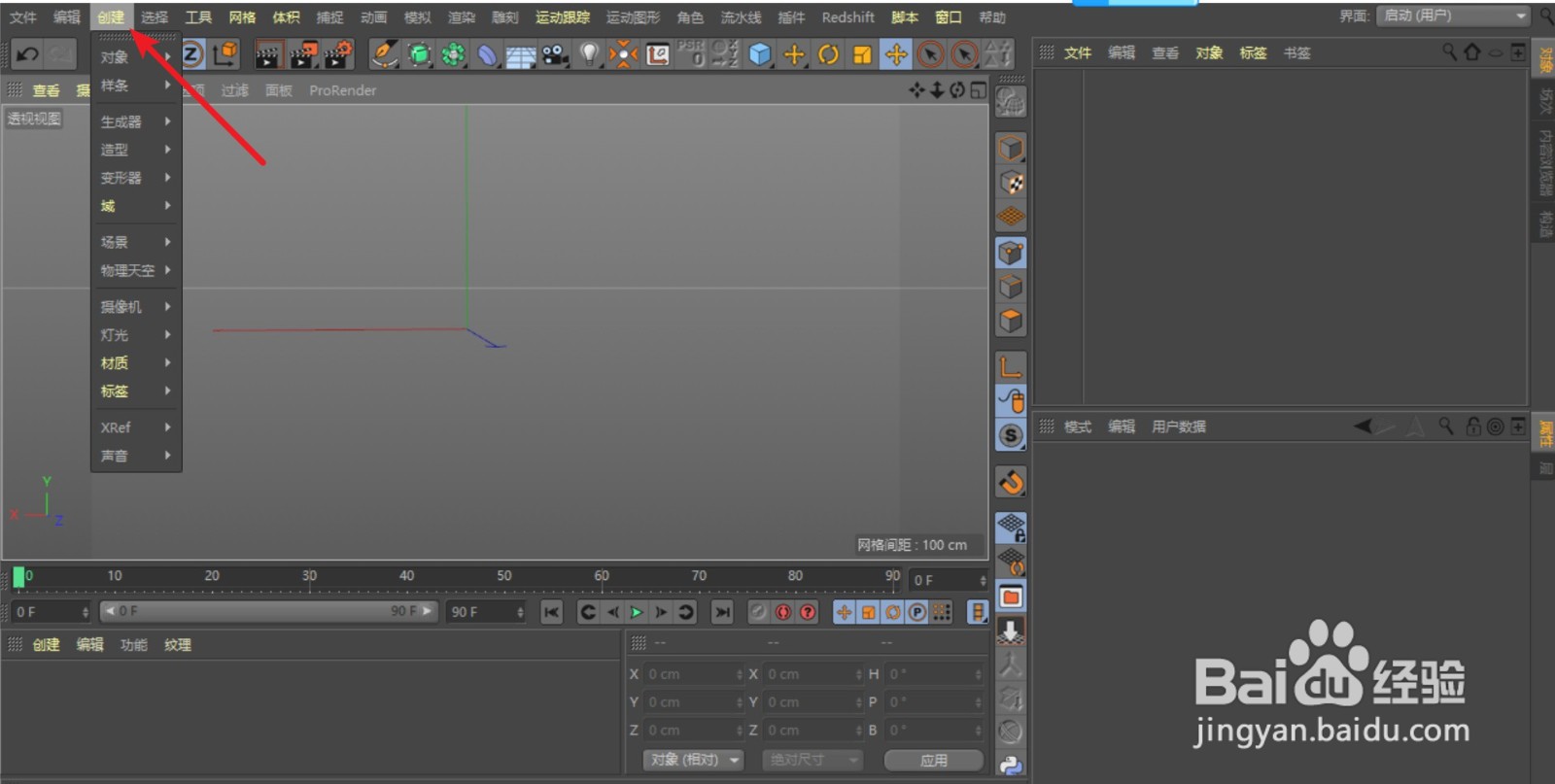Expand the 物理天空 submenu
This screenshot has width=1555, height=784.
tap(136, 271)
